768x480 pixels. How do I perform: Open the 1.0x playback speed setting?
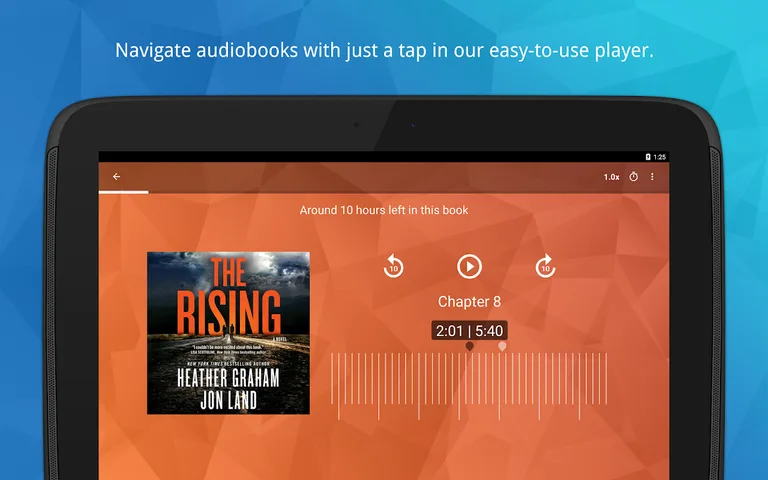point(611,177)
